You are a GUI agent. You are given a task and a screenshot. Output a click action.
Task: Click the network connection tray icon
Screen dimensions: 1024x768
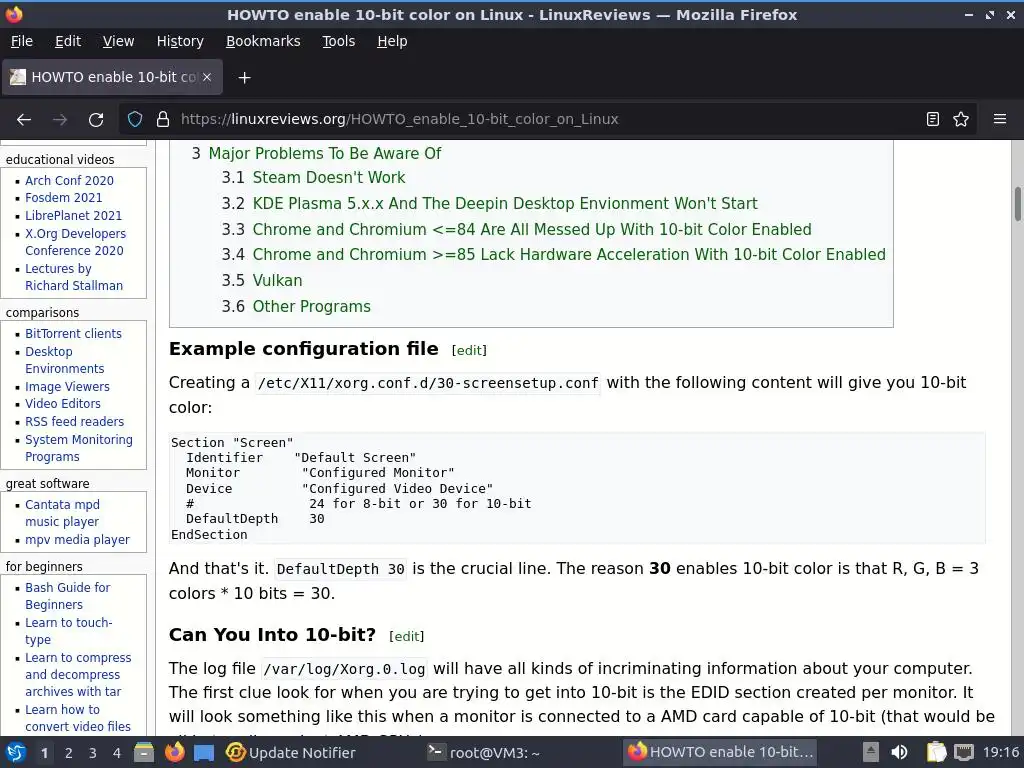(963, 752)
